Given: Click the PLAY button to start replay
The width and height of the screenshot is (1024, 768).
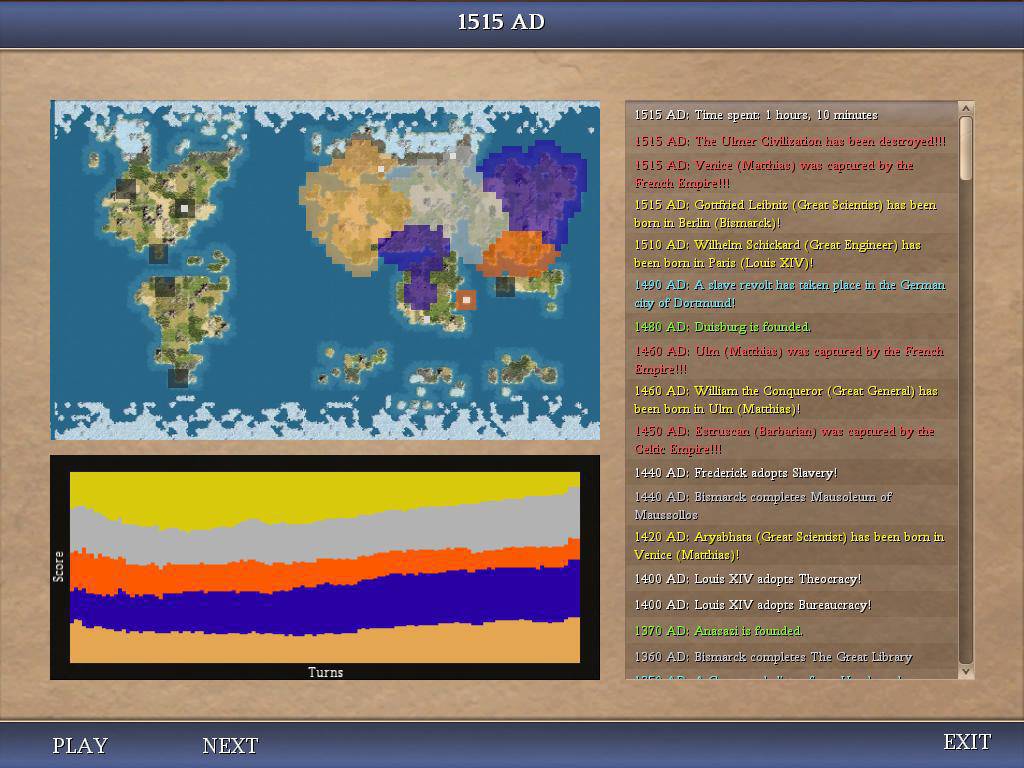Looking at the screenshot, I should (80, 745).
